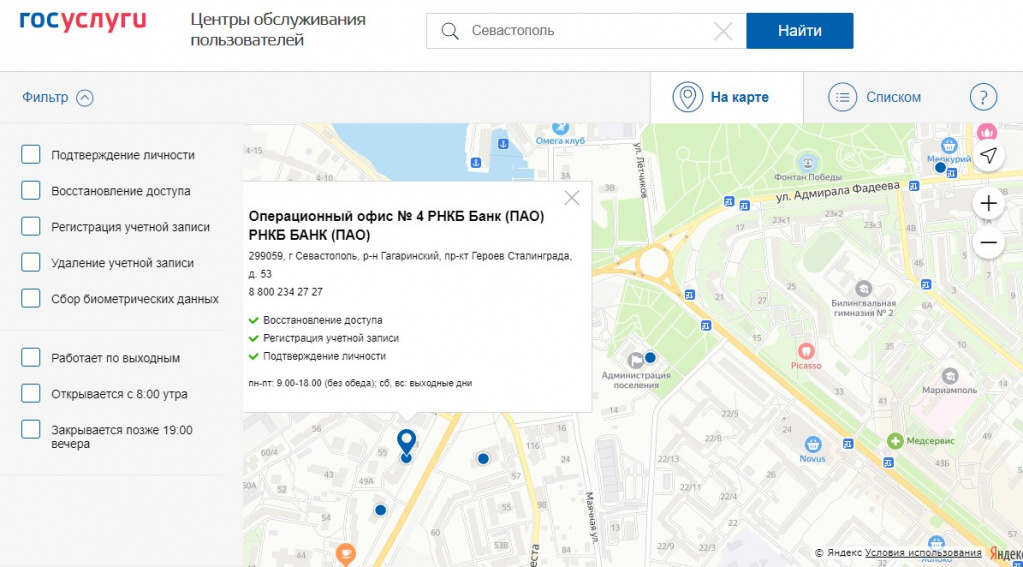Click the Novus store map icon
This screenshot has height=567, width=1023.
click(812, 444)
